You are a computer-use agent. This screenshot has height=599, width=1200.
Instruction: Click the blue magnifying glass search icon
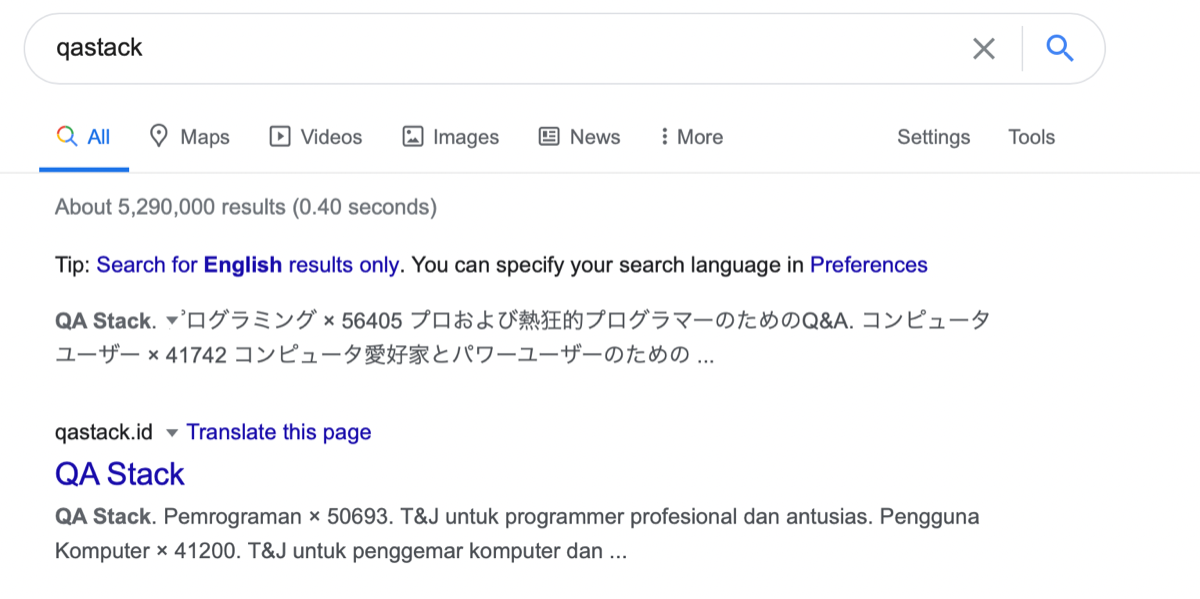point(1059,48)
